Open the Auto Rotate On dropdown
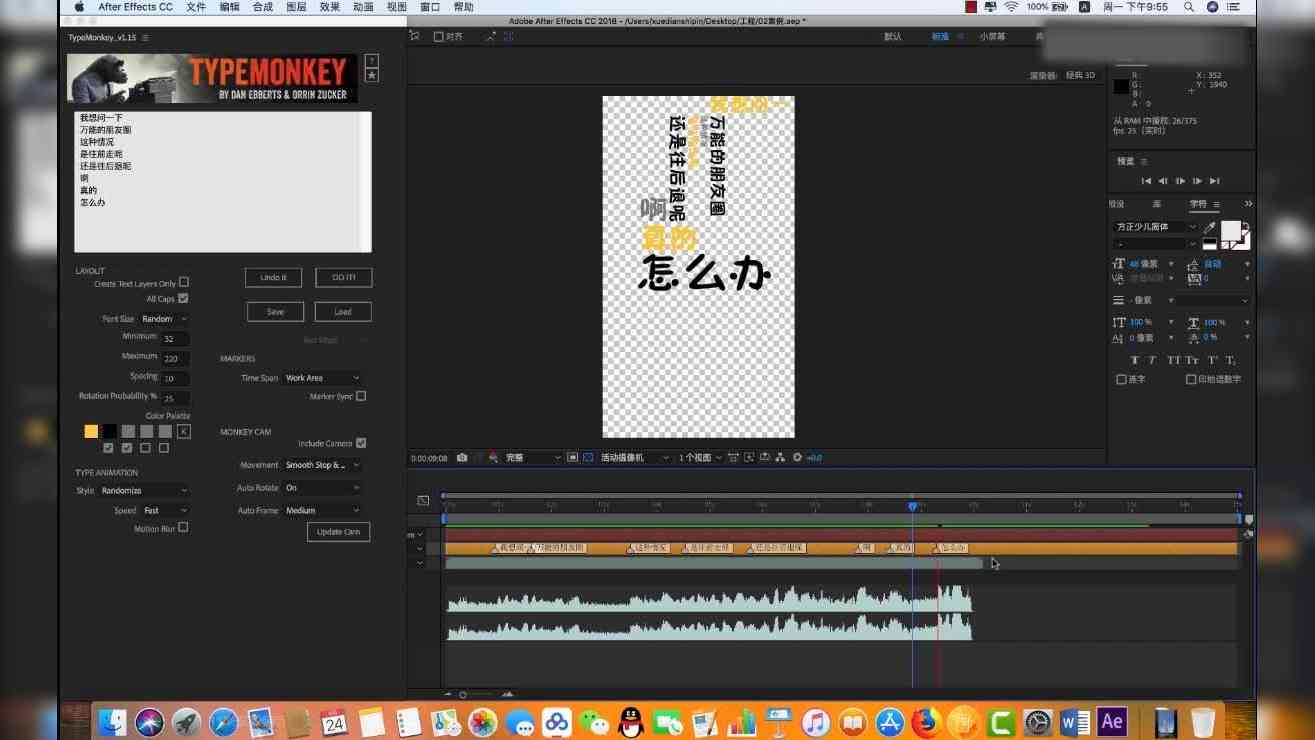This screenshot has width=1315, height=740. [322, 488]
